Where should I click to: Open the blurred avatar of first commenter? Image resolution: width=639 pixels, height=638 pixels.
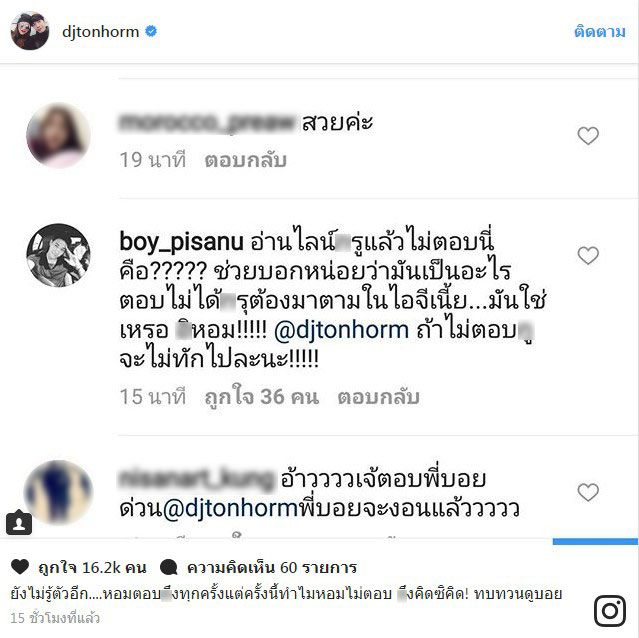58,136
